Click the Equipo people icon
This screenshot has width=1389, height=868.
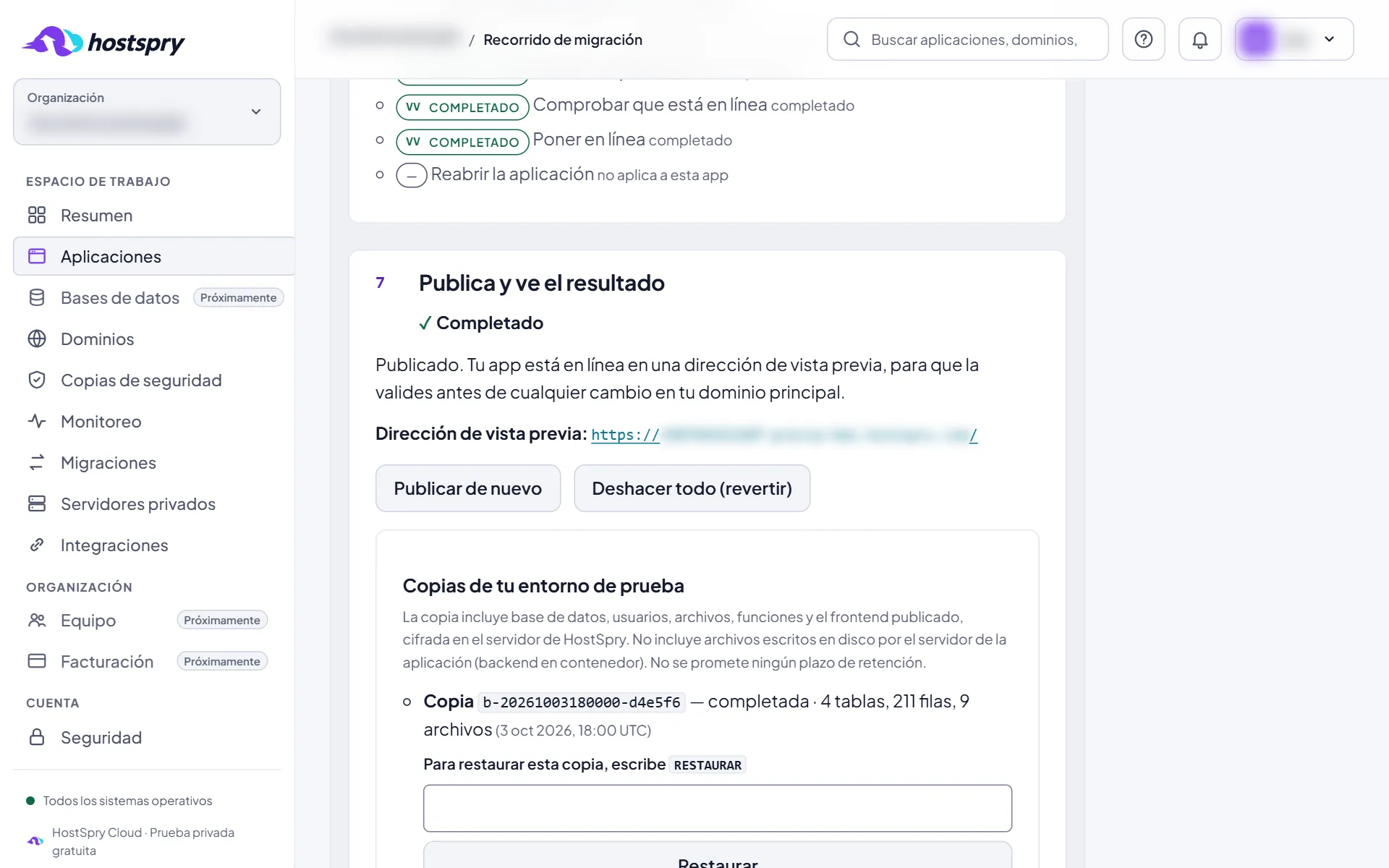point(37,621)
